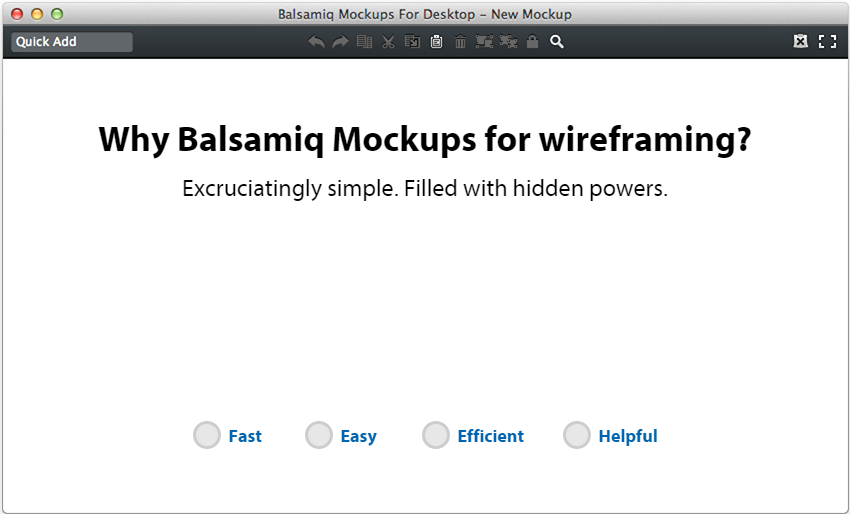Image resolution: width=850 pixels, height=514 pixels.
Task: Click the Lock padlock icon
Action: point(532,42)
